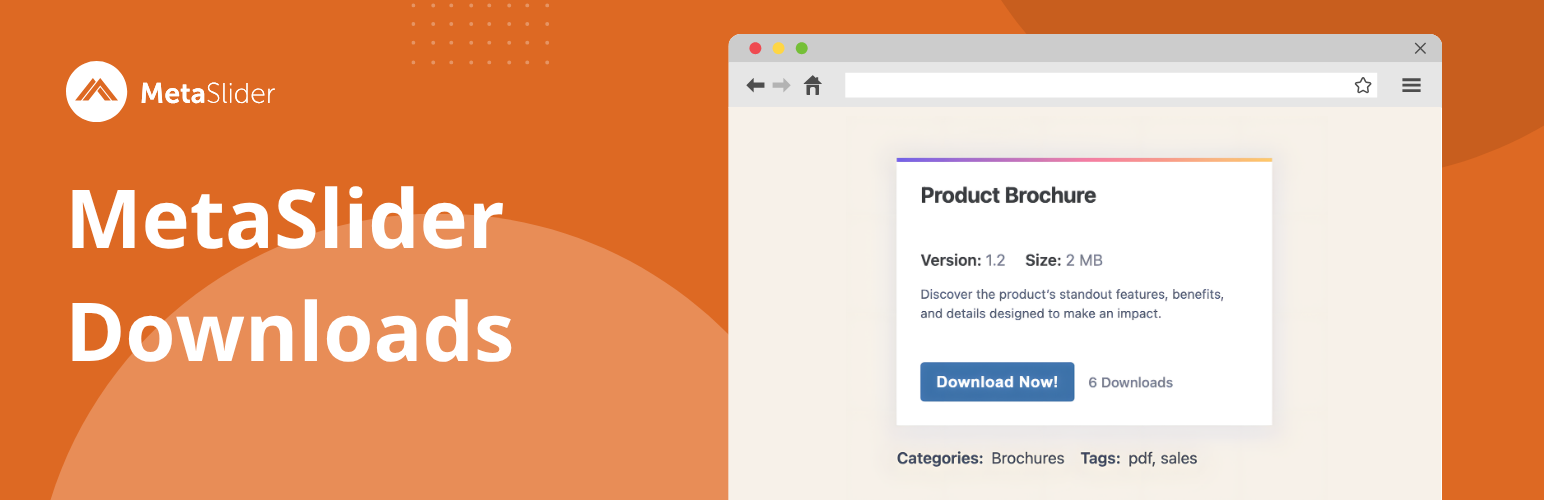This screenshot has height=500, width=1544.
Task: Open the Brochures category link
Action: [1028, 459]
